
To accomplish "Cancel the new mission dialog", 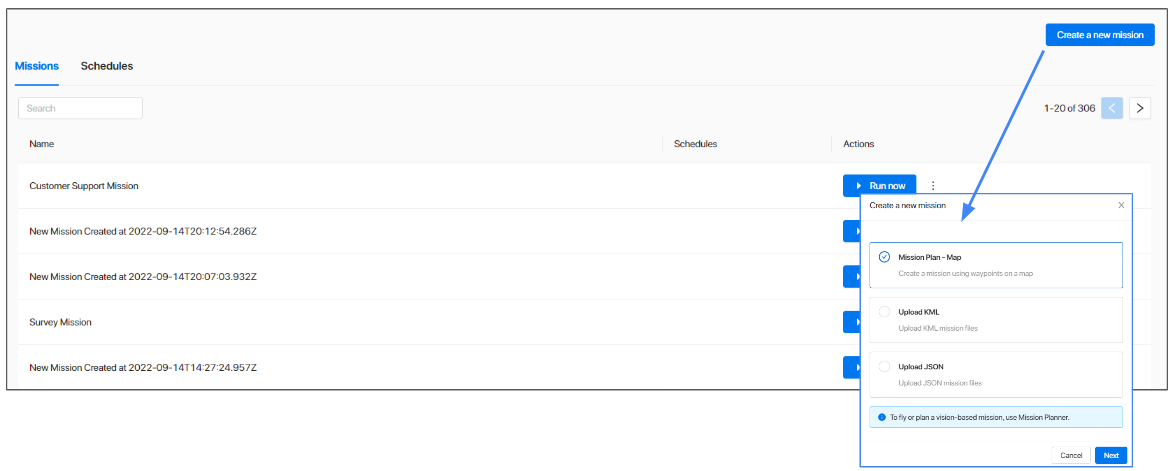I will pyautogui.click(x=1070, y=455).
